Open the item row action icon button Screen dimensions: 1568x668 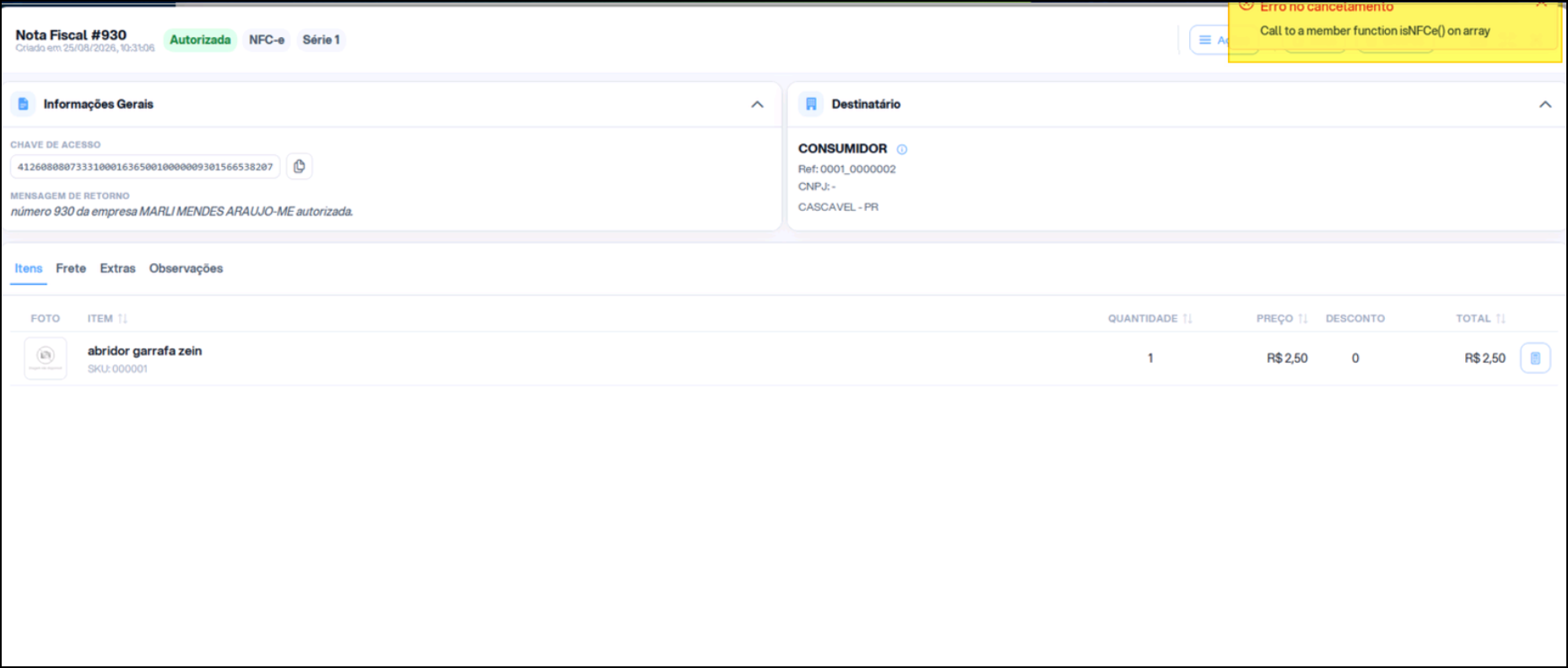[x=1535, y=358]
